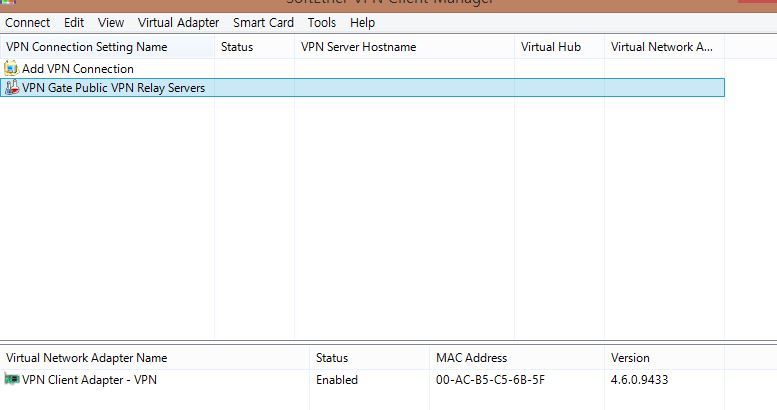The width and height of the screenshot is (777, 410).
Task: Sort by Virtual Network Adapter Name column
Action: pyautogui.click(x=155, y=357)
